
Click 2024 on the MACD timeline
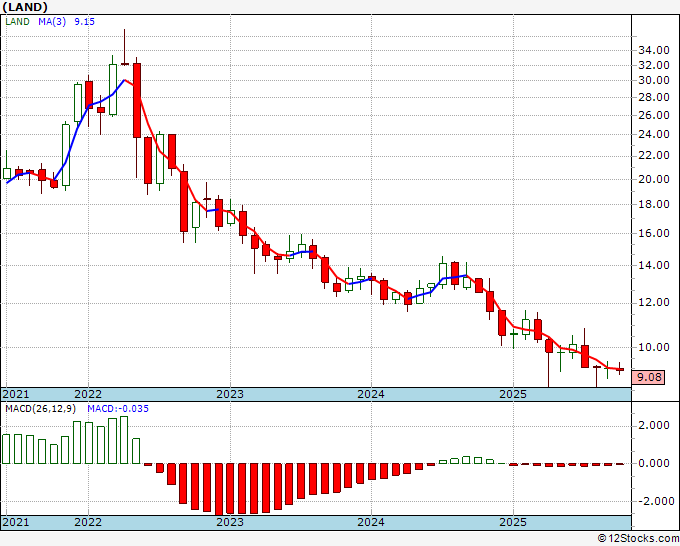coord(371,522)
